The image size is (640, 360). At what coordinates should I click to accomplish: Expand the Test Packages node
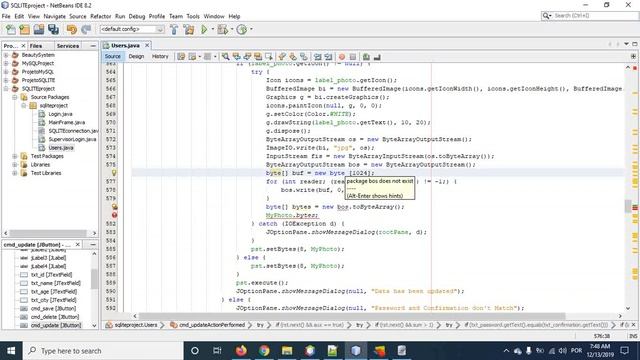click(x=15, y=156)
